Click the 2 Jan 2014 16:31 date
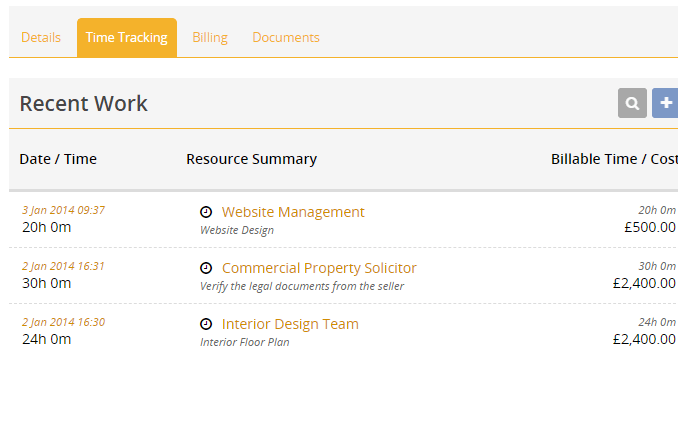The width and height of the screenshot is (678, 422). [x=64, y=266]
